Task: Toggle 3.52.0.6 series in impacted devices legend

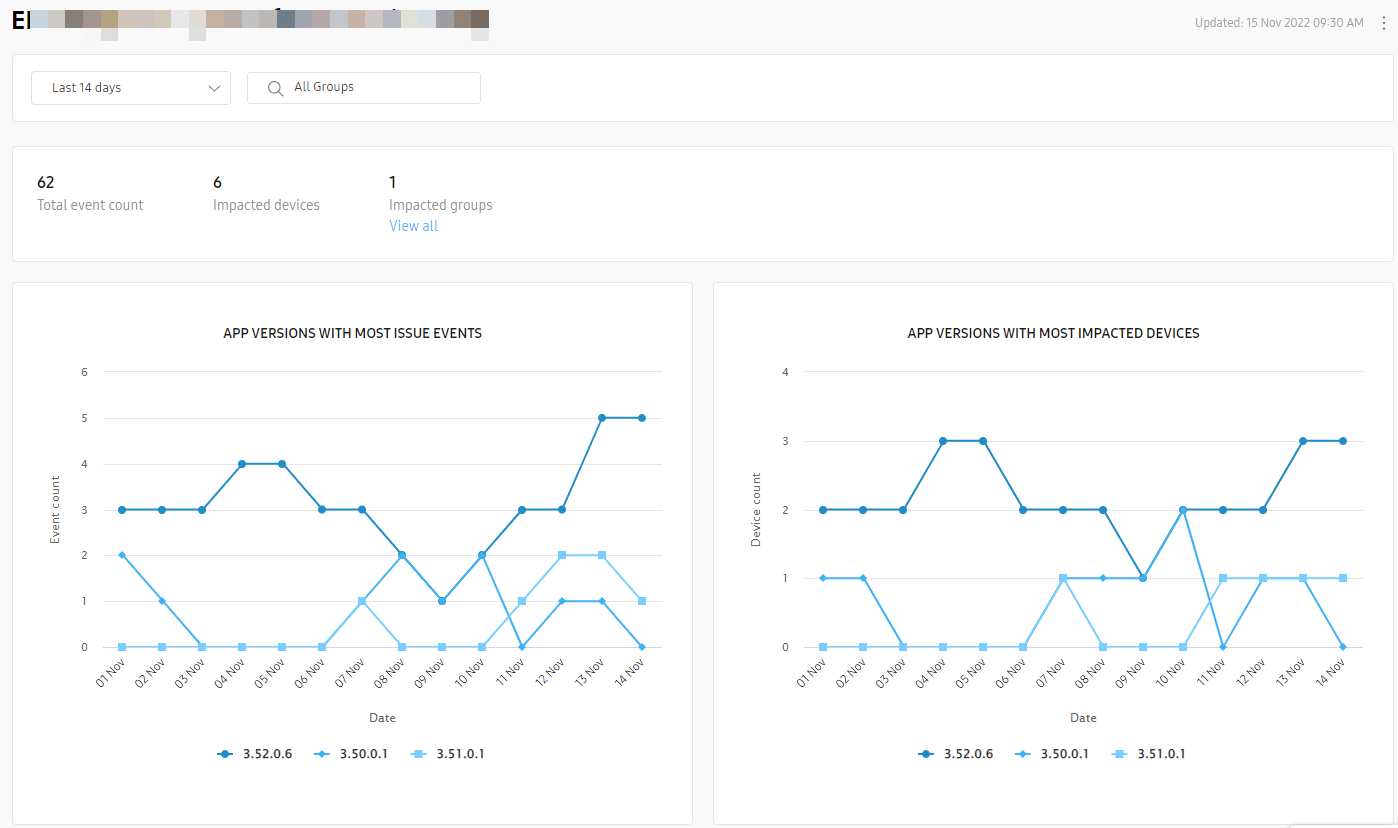Action: point(956,754)
